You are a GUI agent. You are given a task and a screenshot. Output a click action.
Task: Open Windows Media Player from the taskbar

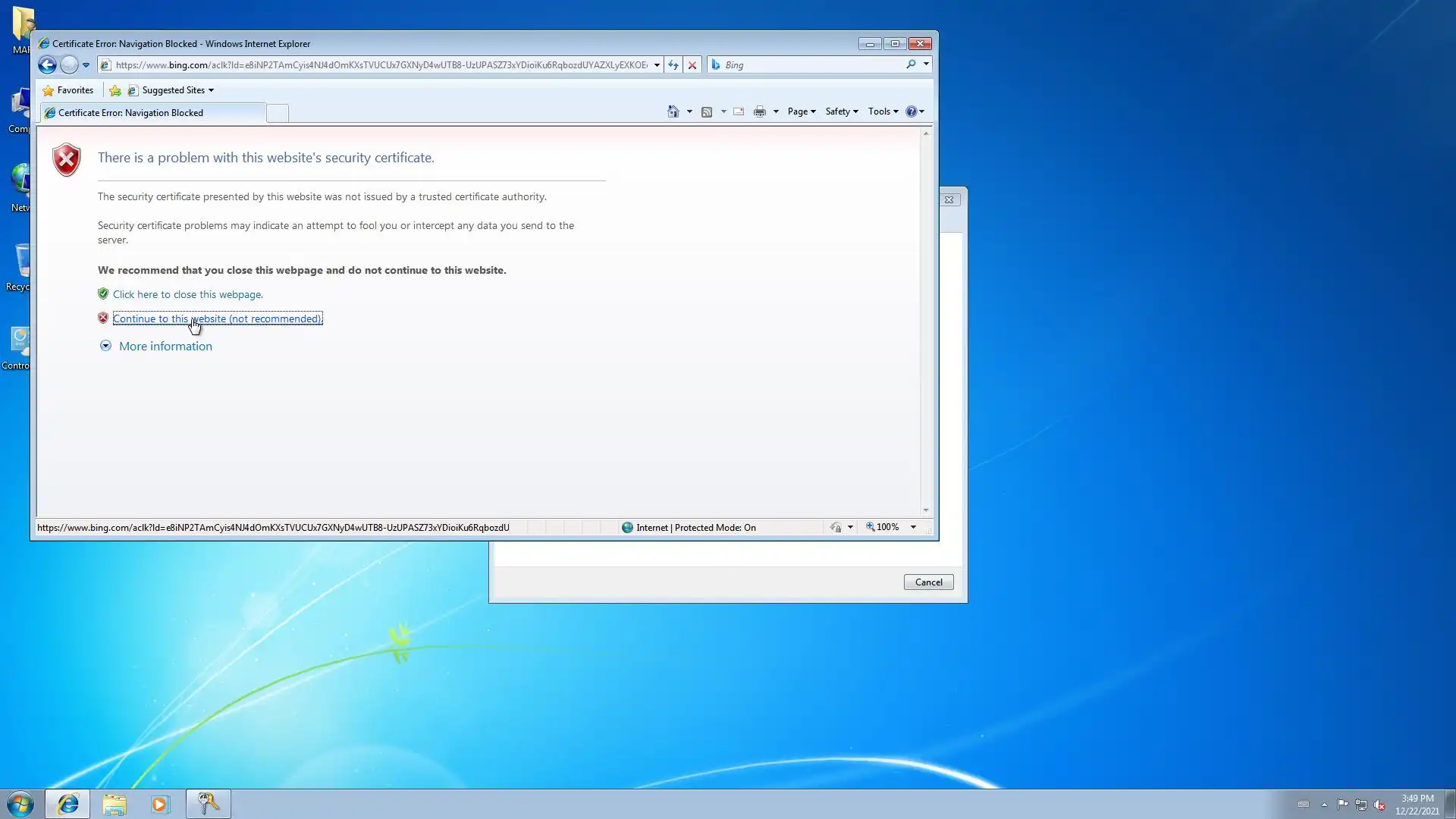(160, 804)
